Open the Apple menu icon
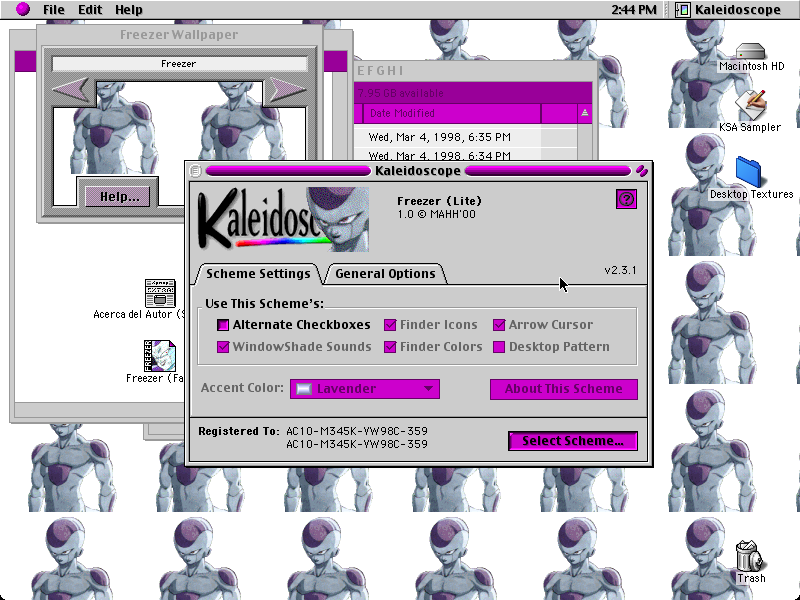Viewport: 800px width, 600px height. pos(22,9)
